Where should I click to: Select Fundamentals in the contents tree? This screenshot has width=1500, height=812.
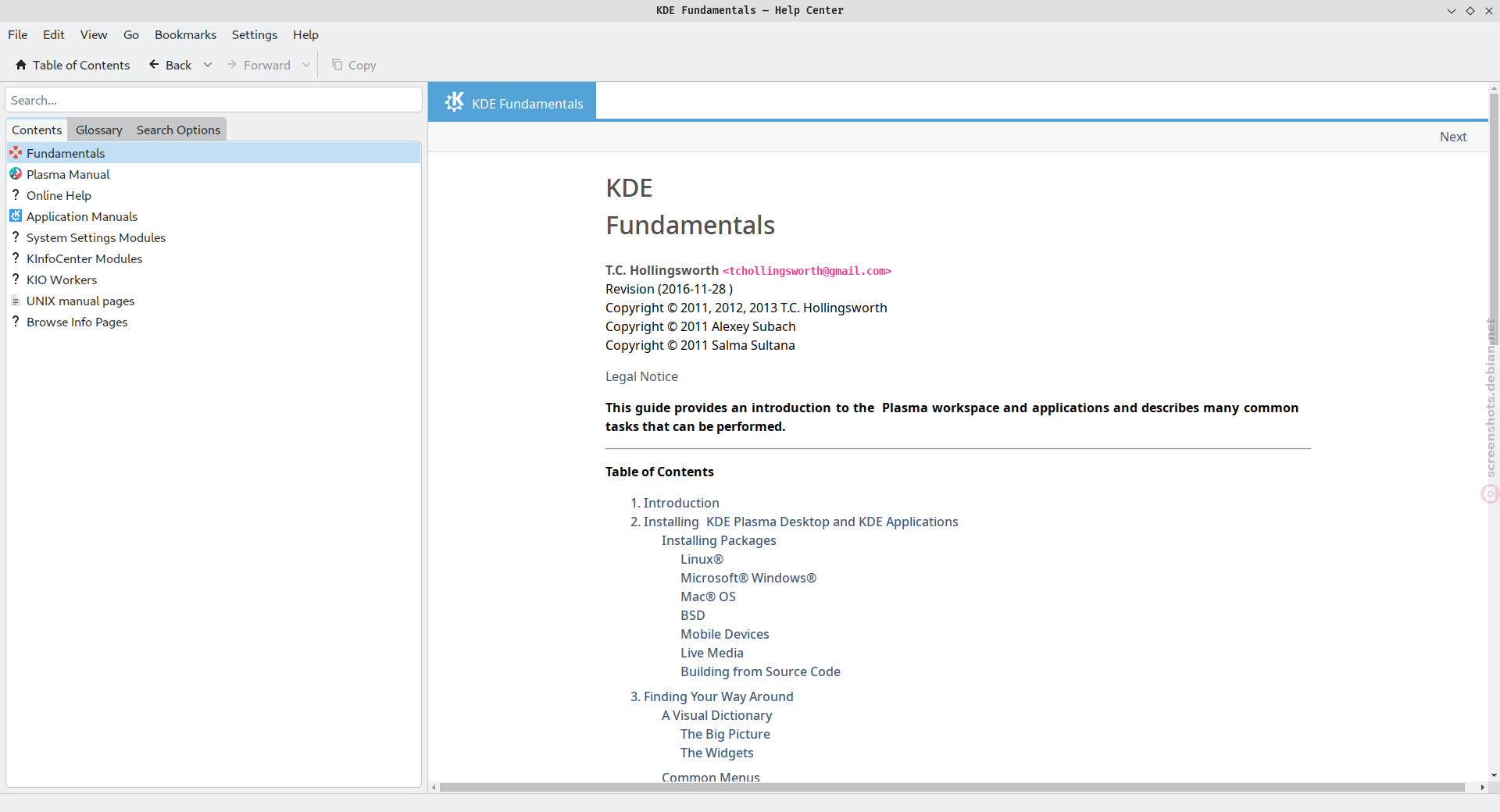[213, 153]
